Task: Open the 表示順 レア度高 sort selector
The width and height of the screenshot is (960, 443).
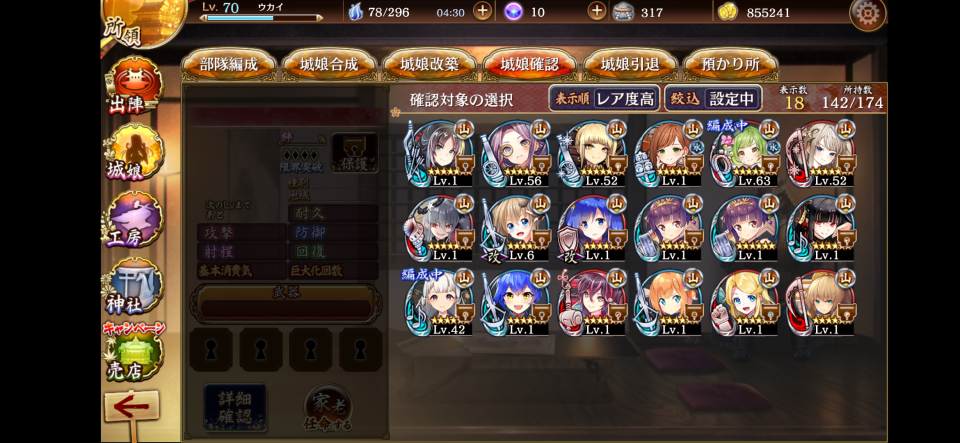Action: [604, 99]
